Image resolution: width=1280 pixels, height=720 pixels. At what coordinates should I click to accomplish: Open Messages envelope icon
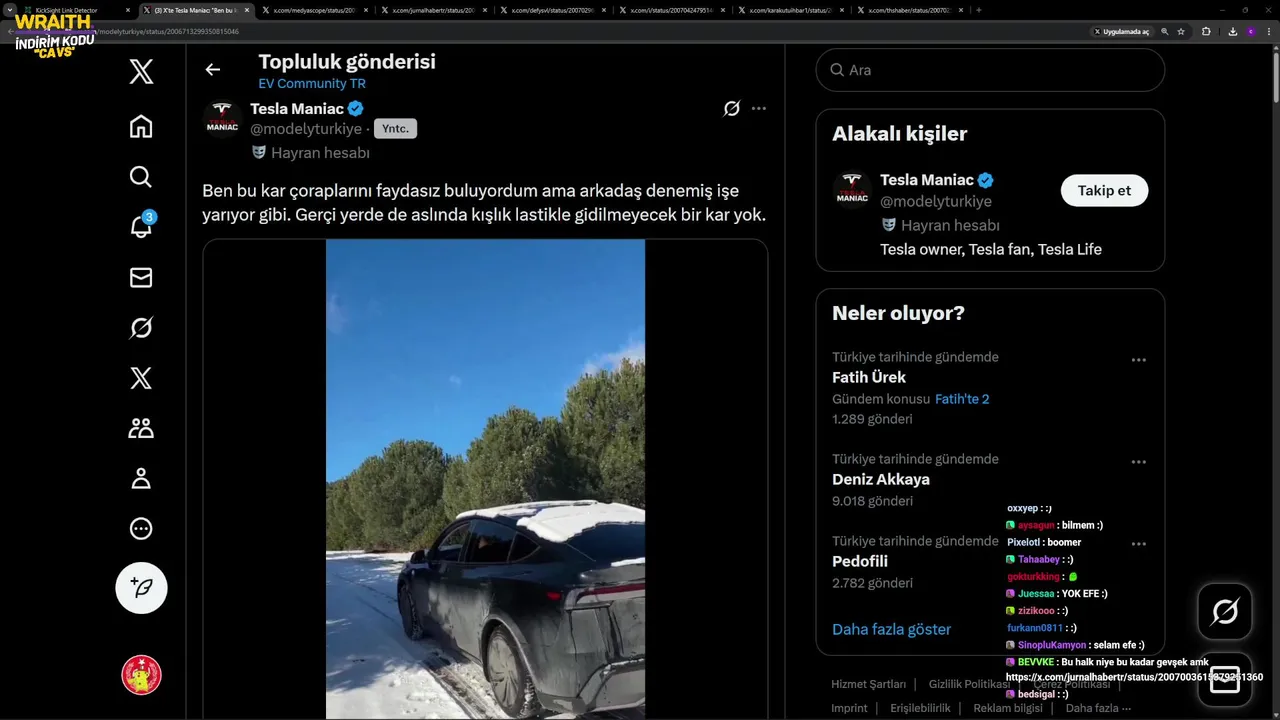click(x=141, y=277)
